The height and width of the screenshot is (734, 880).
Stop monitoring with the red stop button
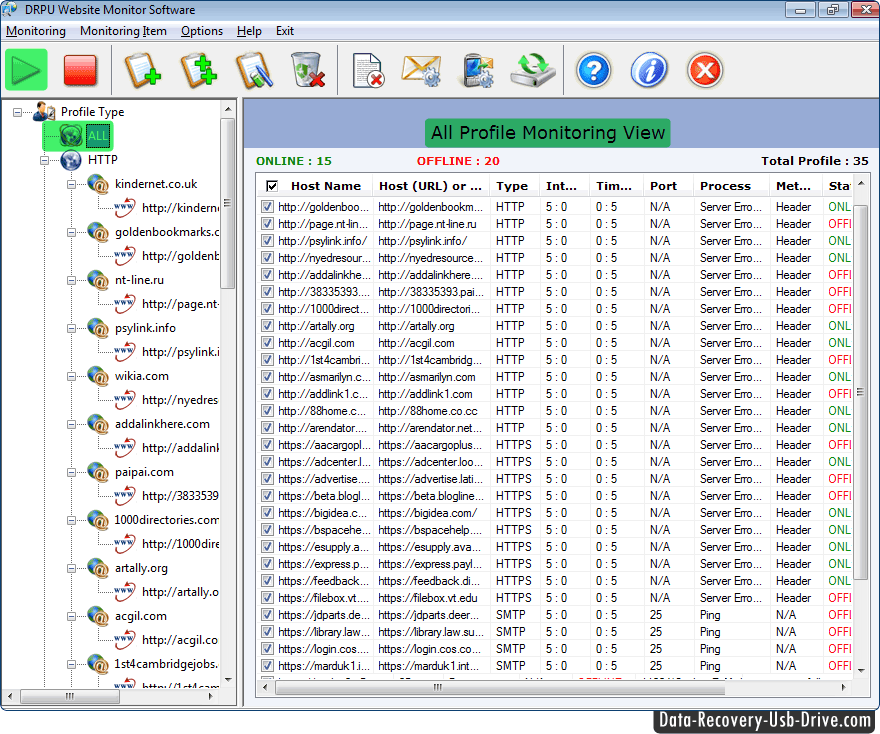(80, 70)
